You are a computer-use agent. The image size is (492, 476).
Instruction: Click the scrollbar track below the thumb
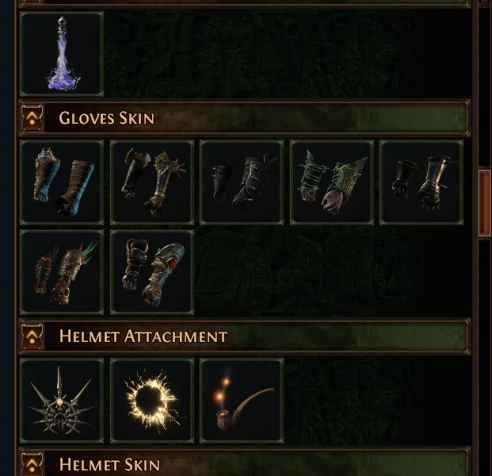pyautogui.click(x=485, y=356)
